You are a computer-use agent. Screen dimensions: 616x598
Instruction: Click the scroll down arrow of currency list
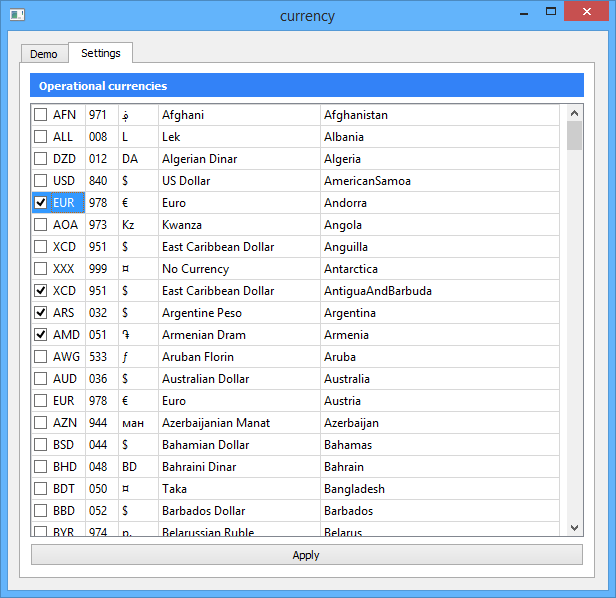click(x=574, y=528)
